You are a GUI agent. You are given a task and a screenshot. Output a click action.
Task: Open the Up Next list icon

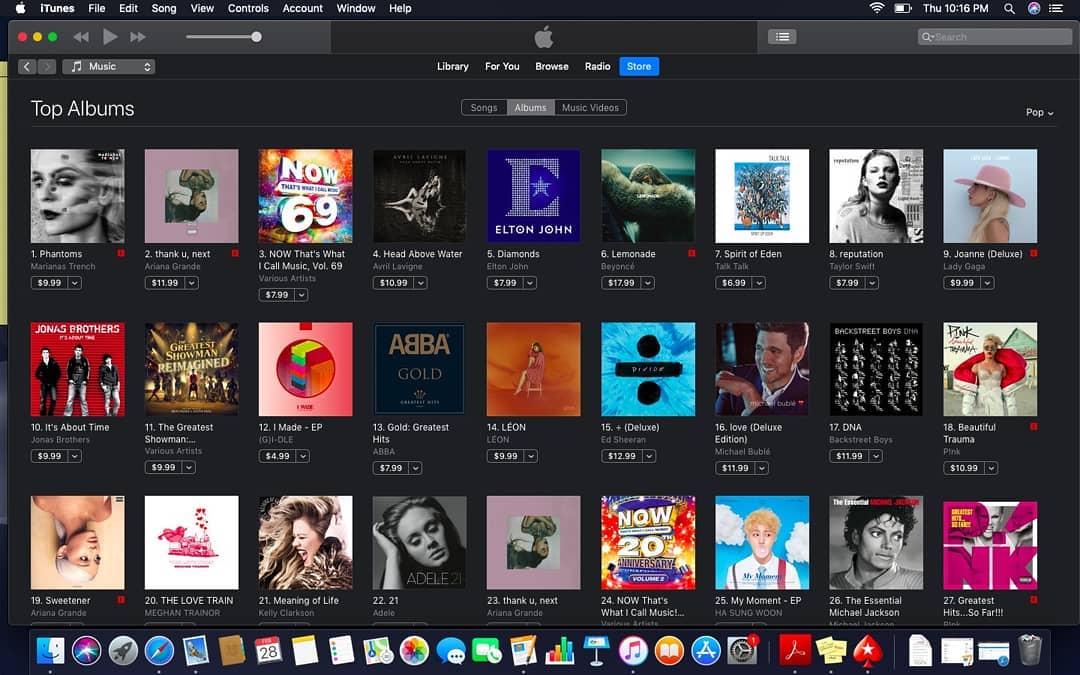[782, 37]
